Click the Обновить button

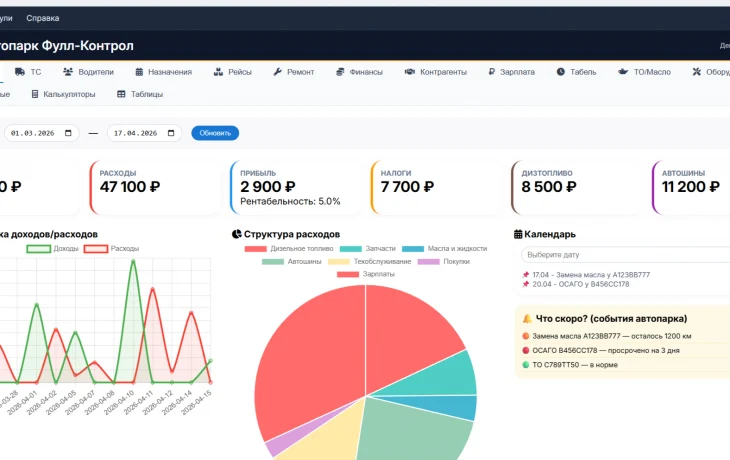click(x=215, y=133)
